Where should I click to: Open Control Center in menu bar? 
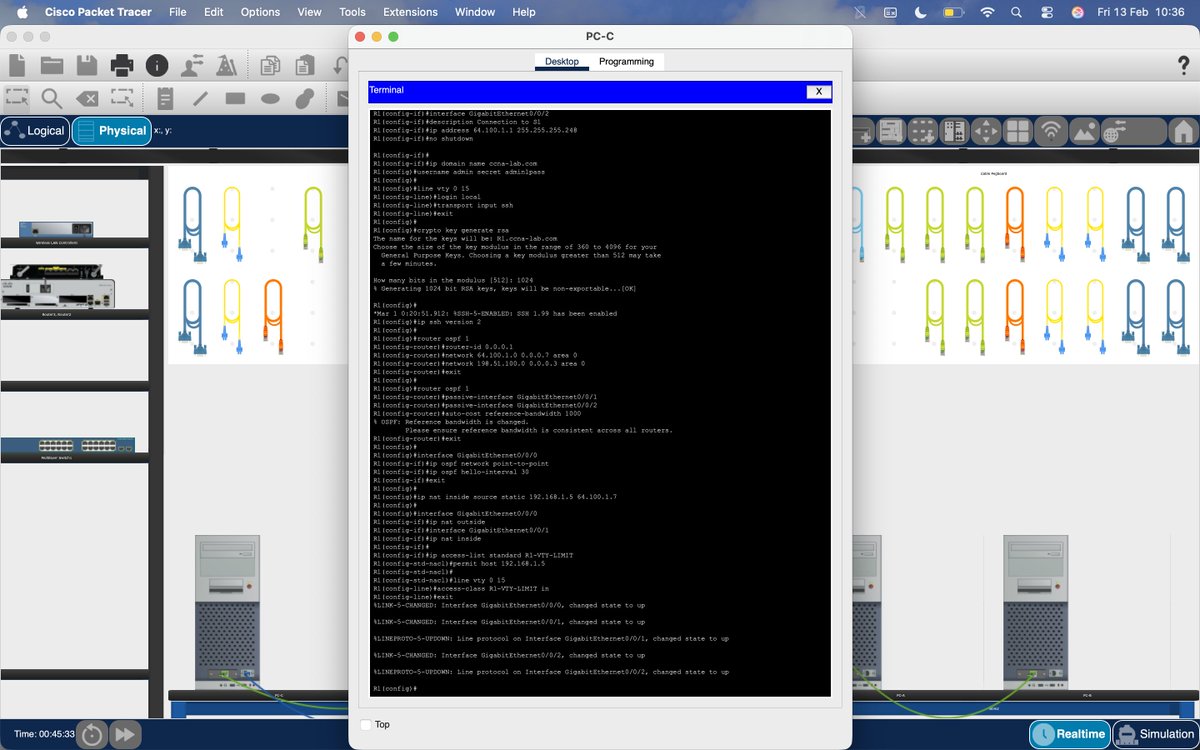click(x=1047, y=12)
